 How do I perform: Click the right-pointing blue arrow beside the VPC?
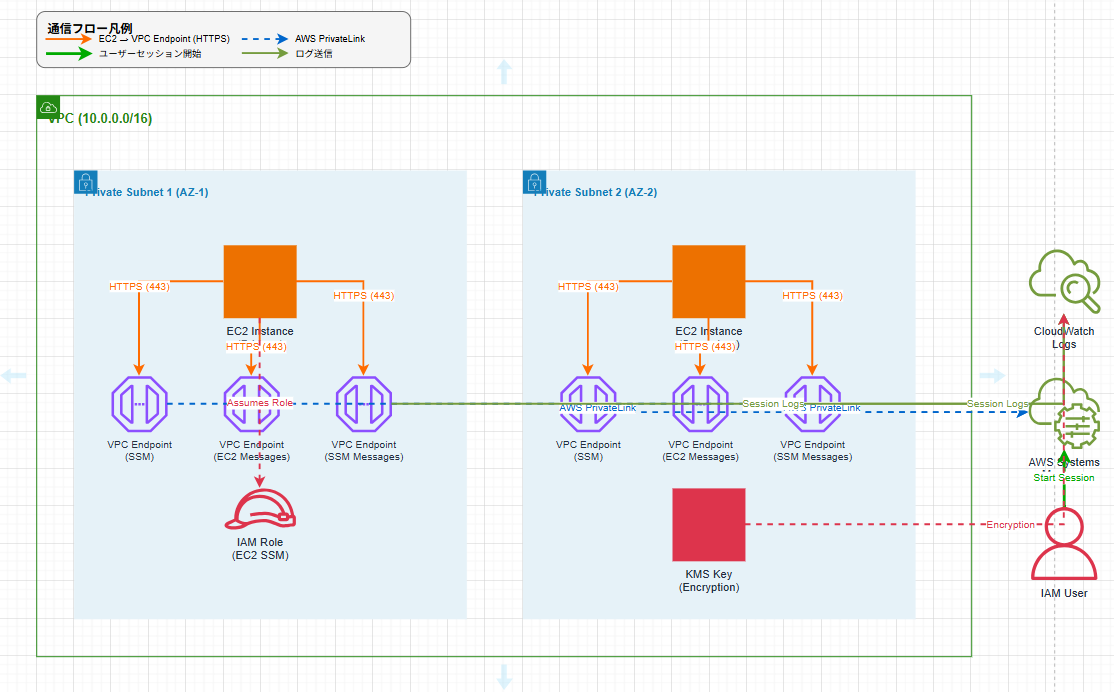(x=992, y=376)
